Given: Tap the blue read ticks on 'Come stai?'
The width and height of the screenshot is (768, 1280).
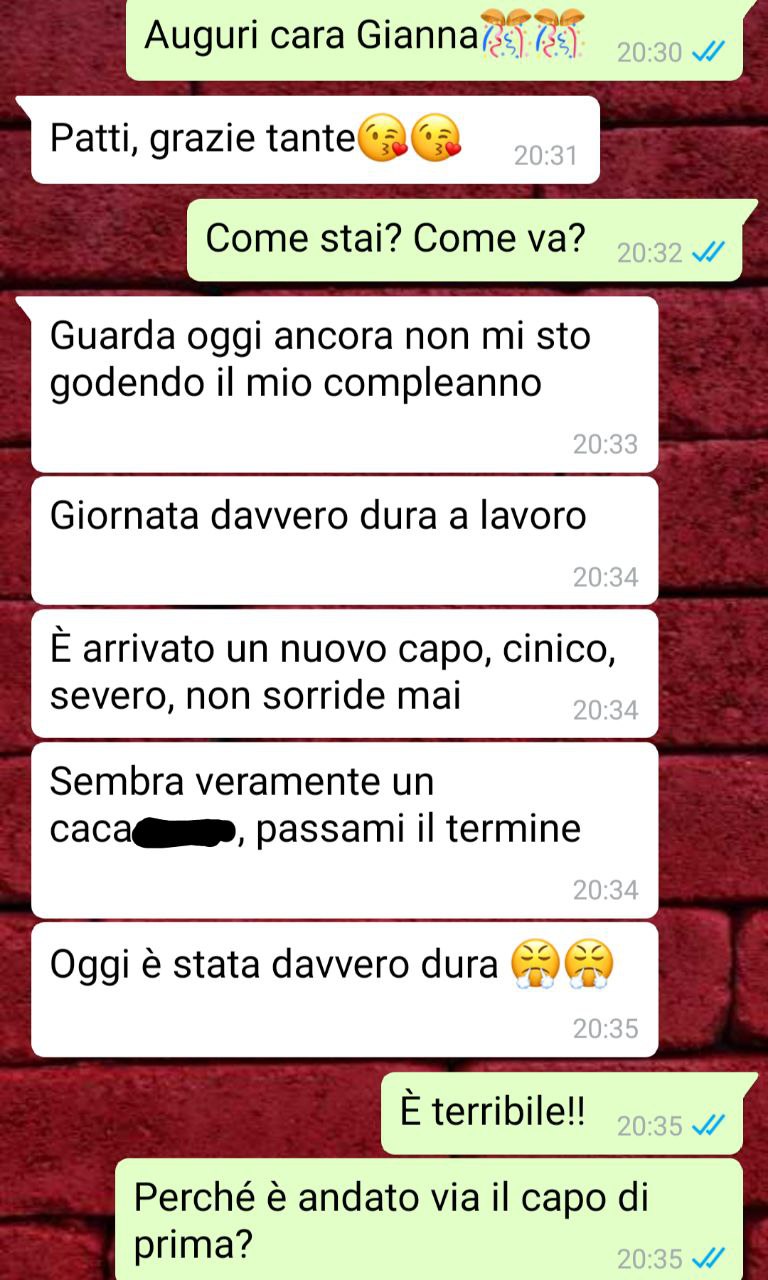Looking at the screenshot, I should (x=708, y=253).
